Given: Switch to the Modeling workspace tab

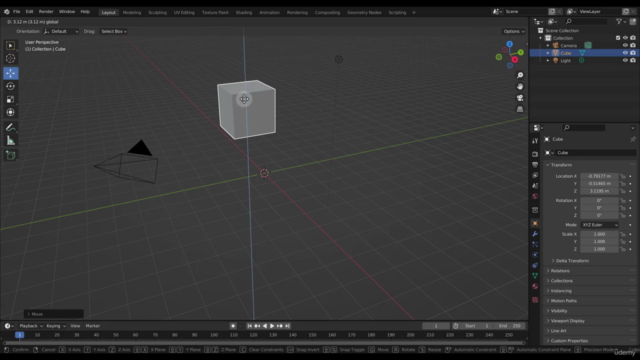Looking at the screenshot, I should click(x=132, y=12).
